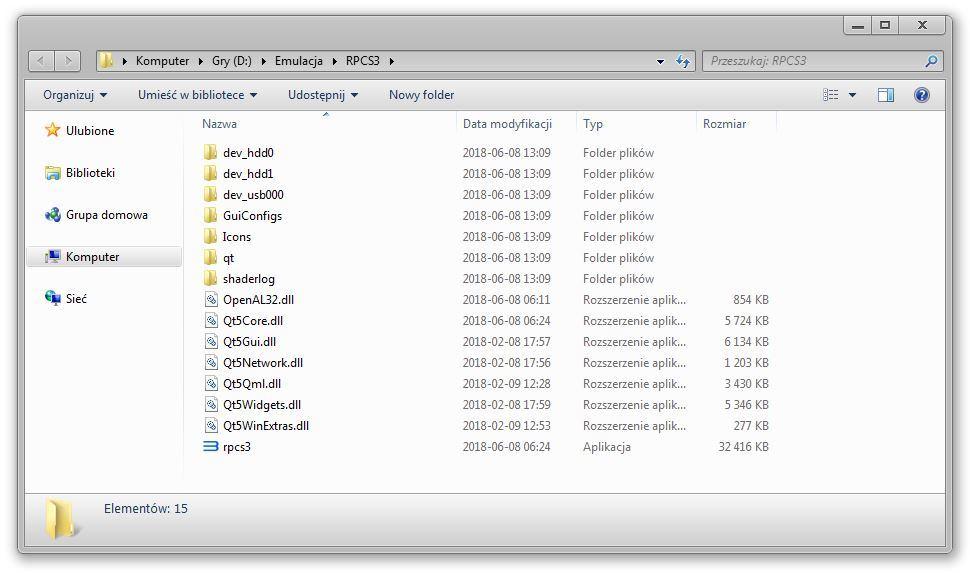Image resolution: width=970 pixels, height=573 pixels.
Task: Select the Qt5Gui.dll file icon
Action: pos(211,342)
